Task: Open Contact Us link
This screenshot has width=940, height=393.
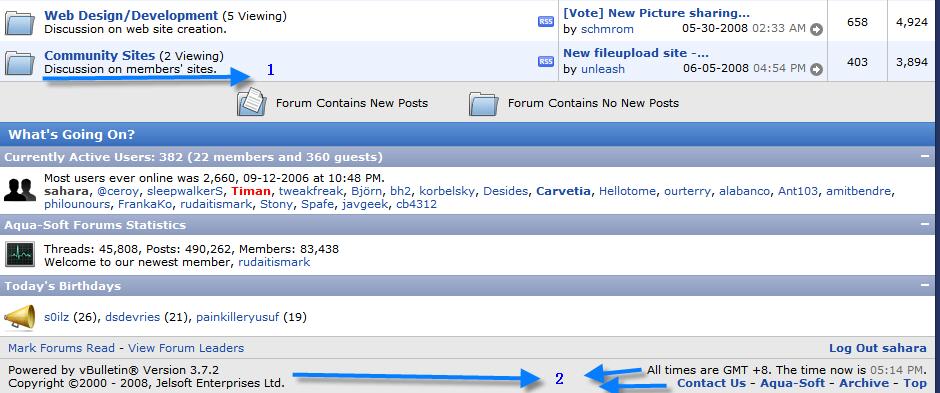Action: coord(711,383)
